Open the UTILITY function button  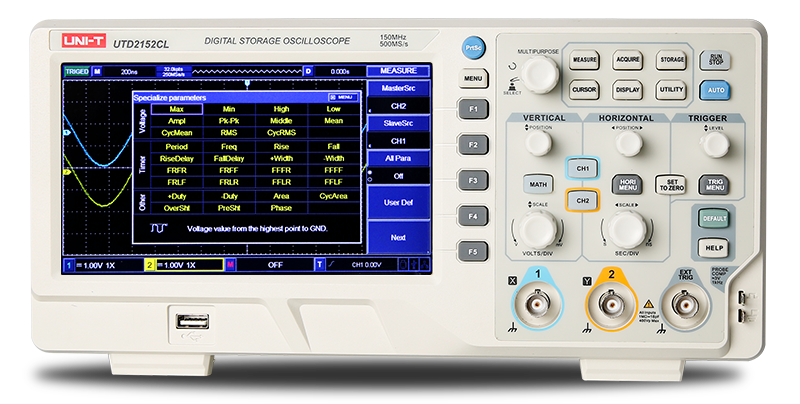tap(671, 90)
